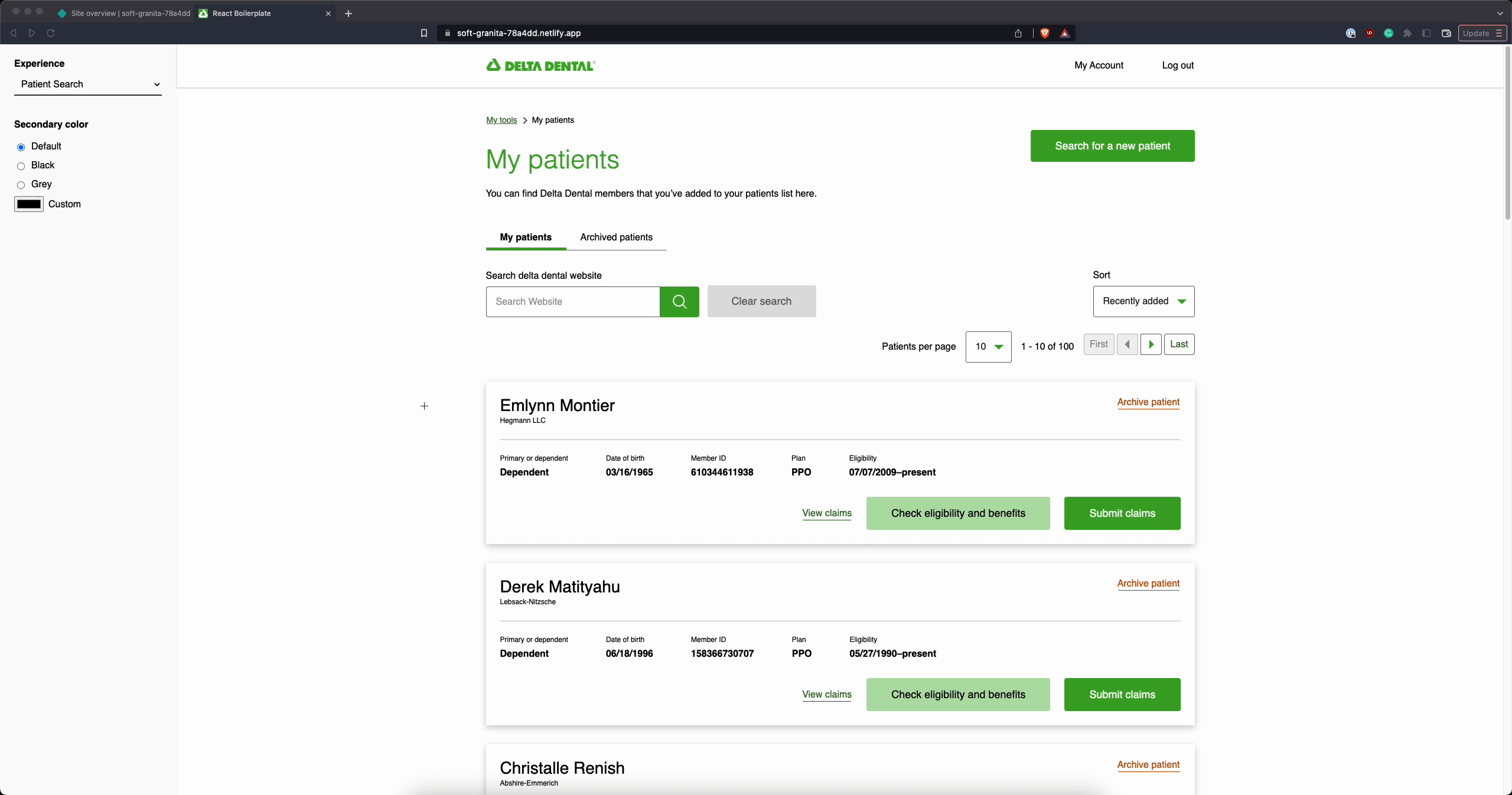The image size is (1512, 795).
Task: Open My Account menu item
Action: (1099, 66)
